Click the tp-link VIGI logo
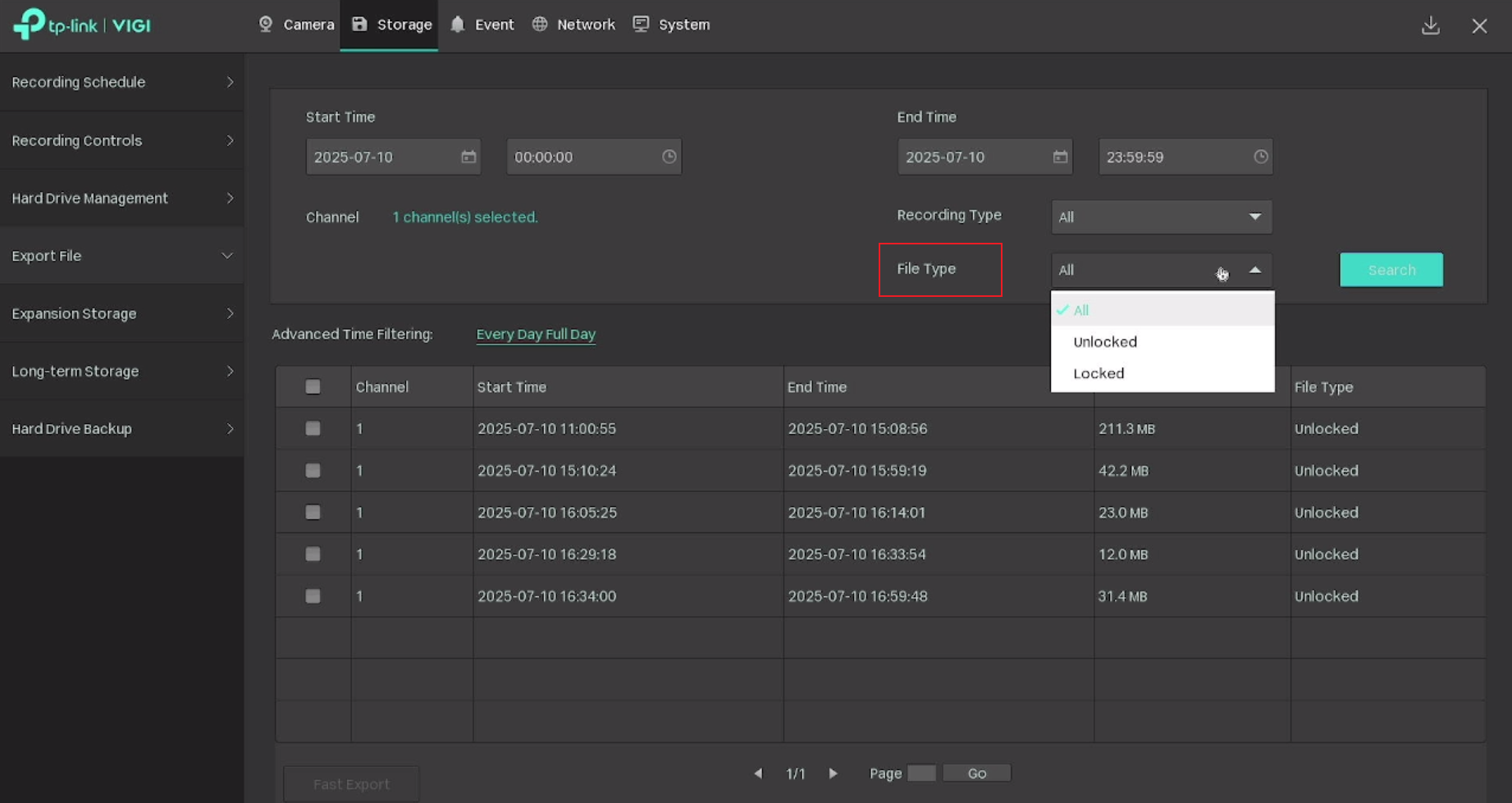The width and height of the screenshot is (1512, 803). (x=80, y=25)
